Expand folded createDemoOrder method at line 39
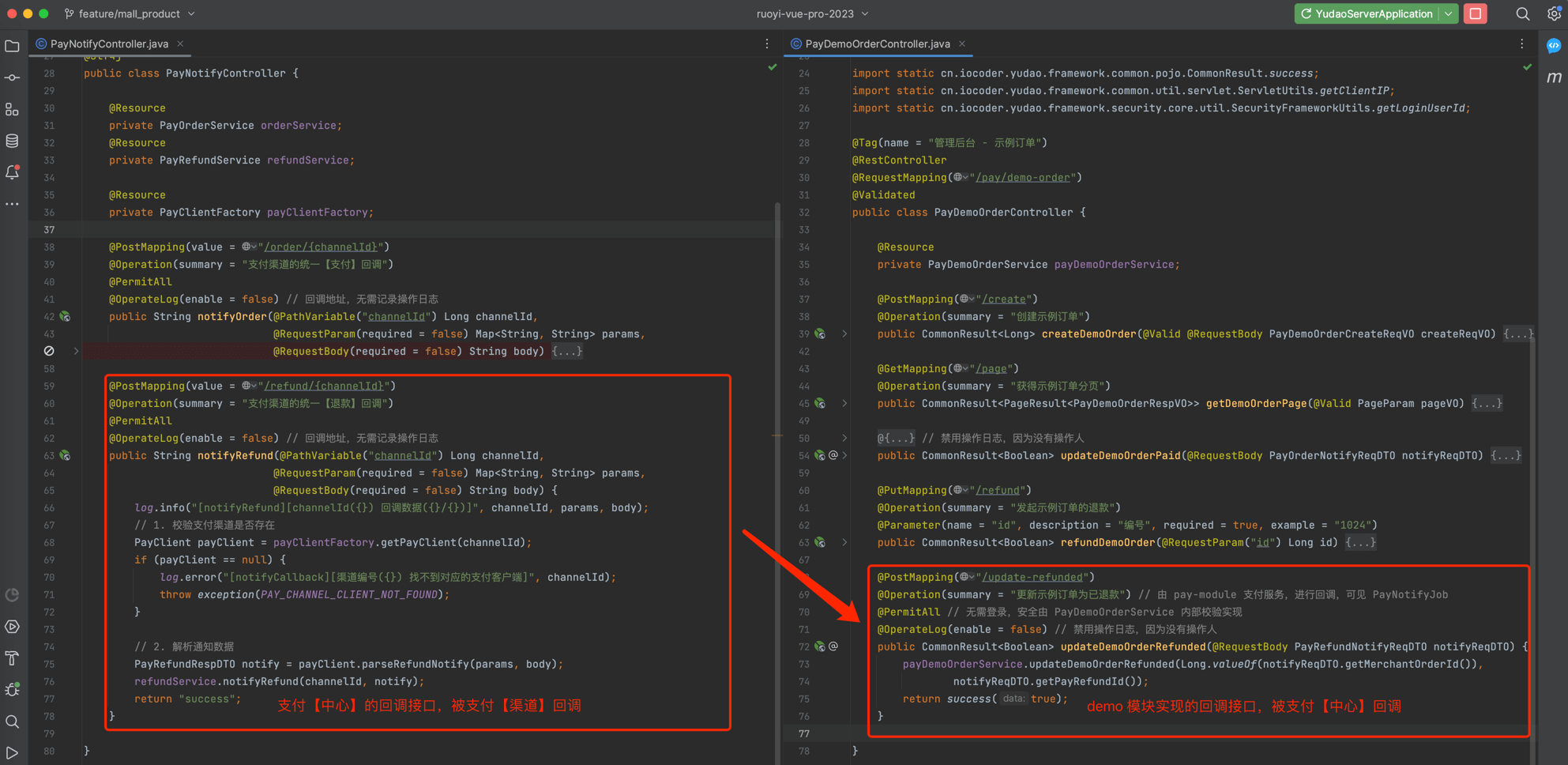 (x=844, y=334)
